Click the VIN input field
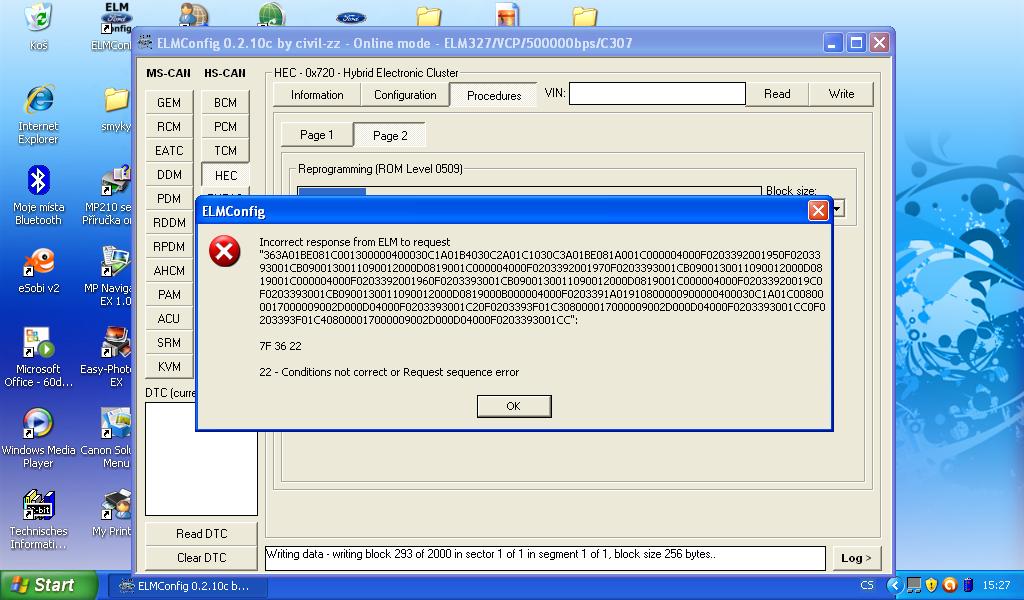Viewport: 1024px width, 600px height. pos(657,94)
